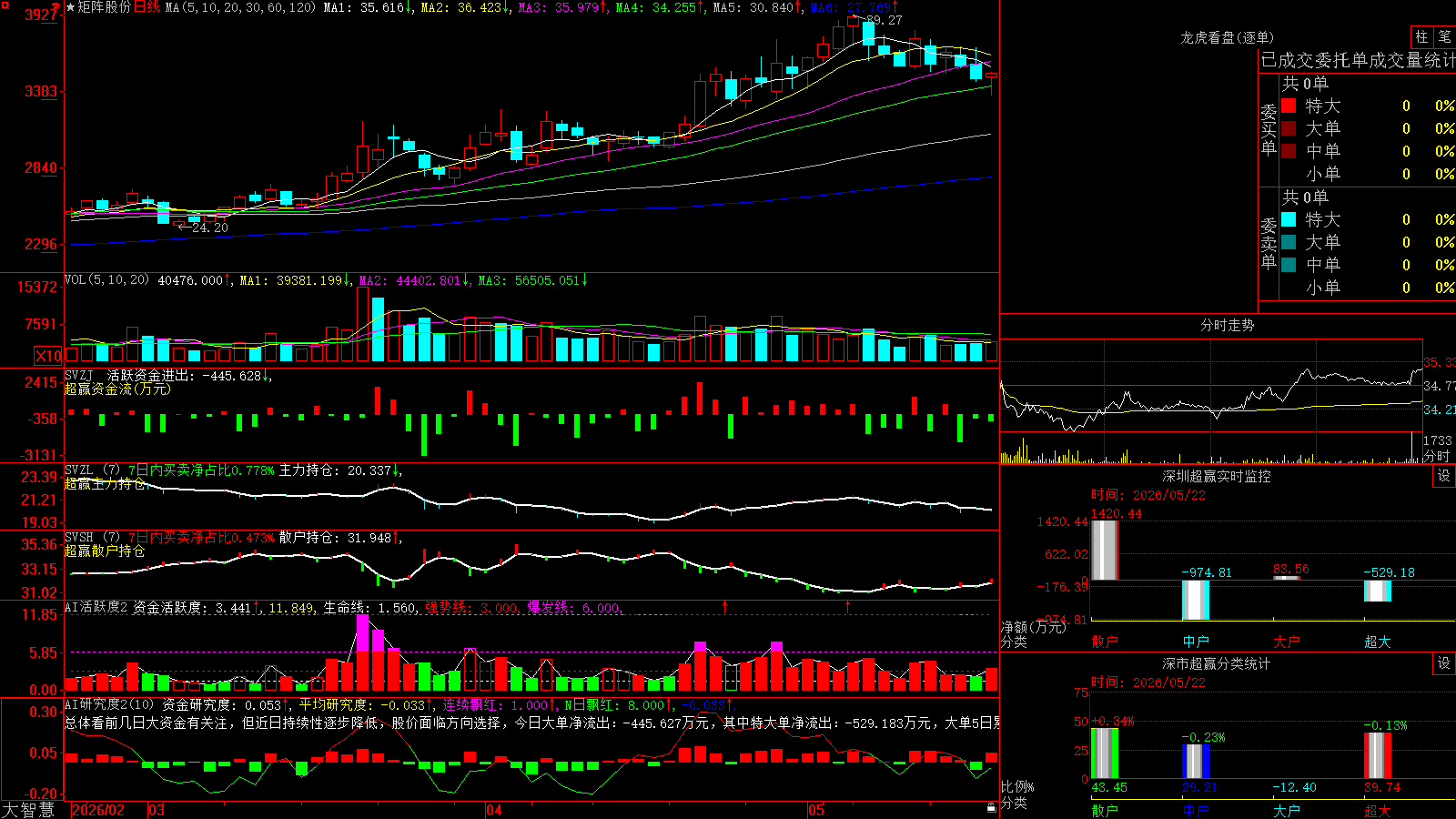Click the dark red 大单 buy-order swatch
1456x819 pixels.
(x=1289, y=128)
